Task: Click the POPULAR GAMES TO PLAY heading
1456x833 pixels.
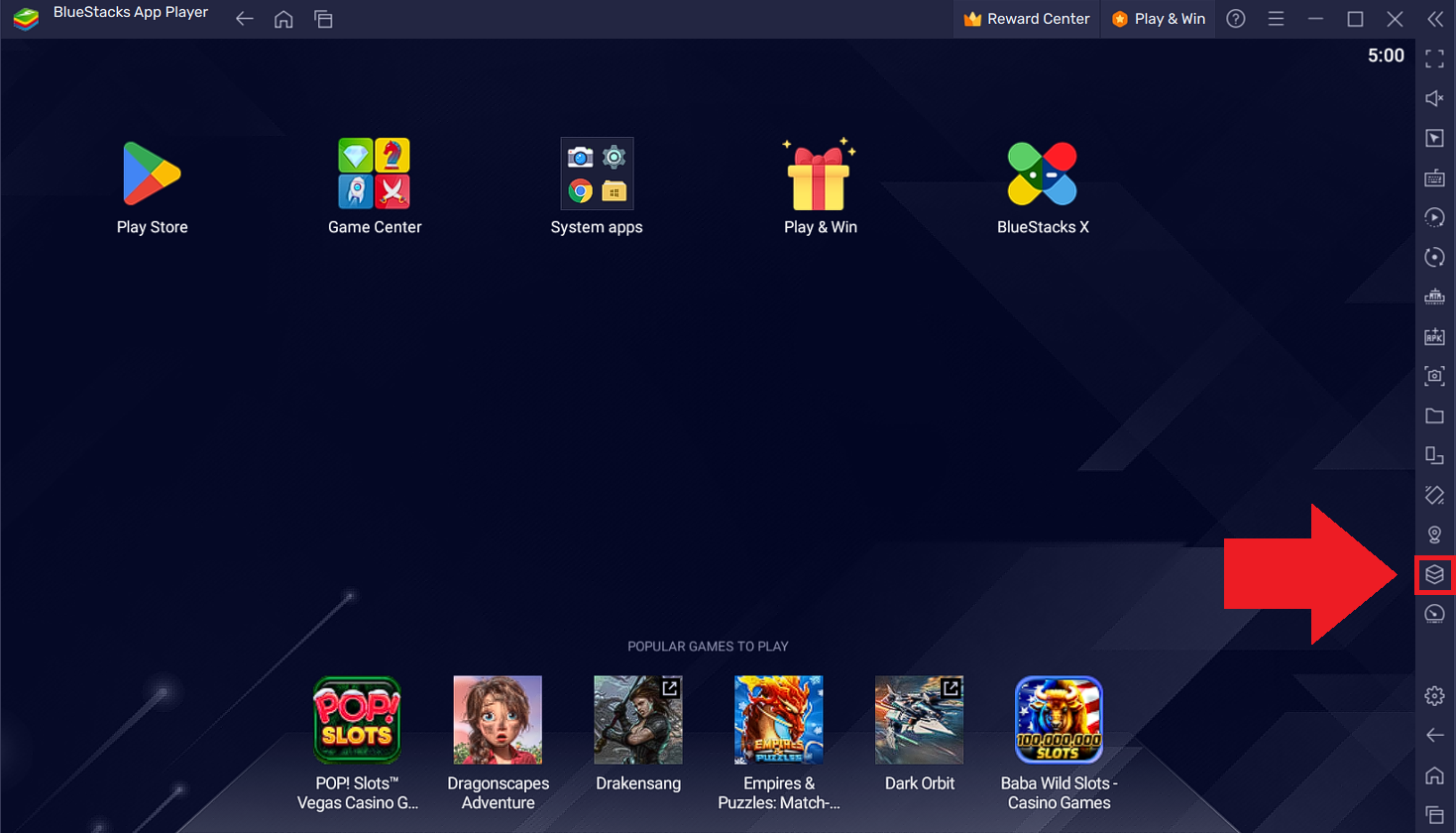Action: tap(708, 647)
